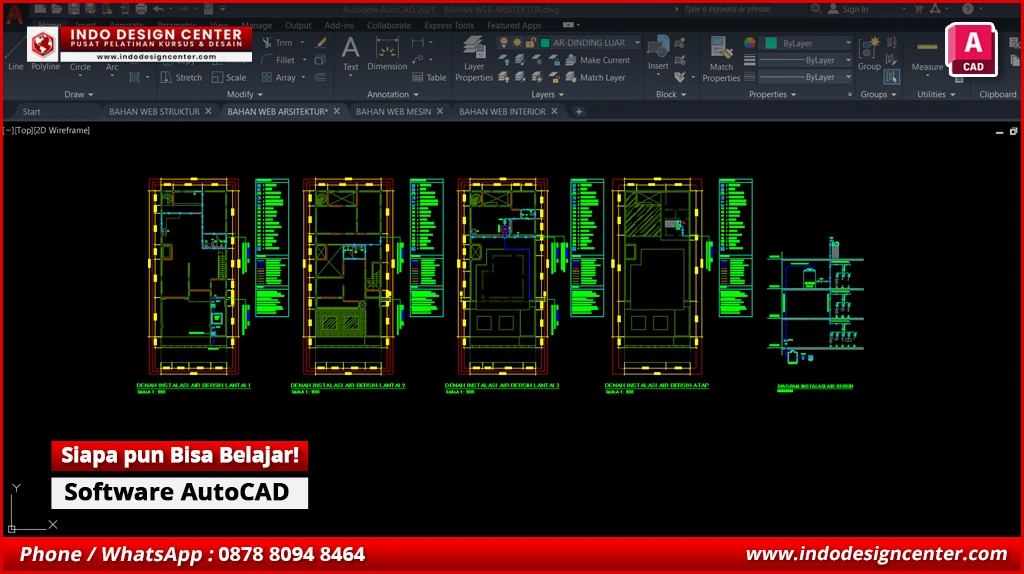
Task: Open the Manage ribbon tab
Action: point(257,25)
